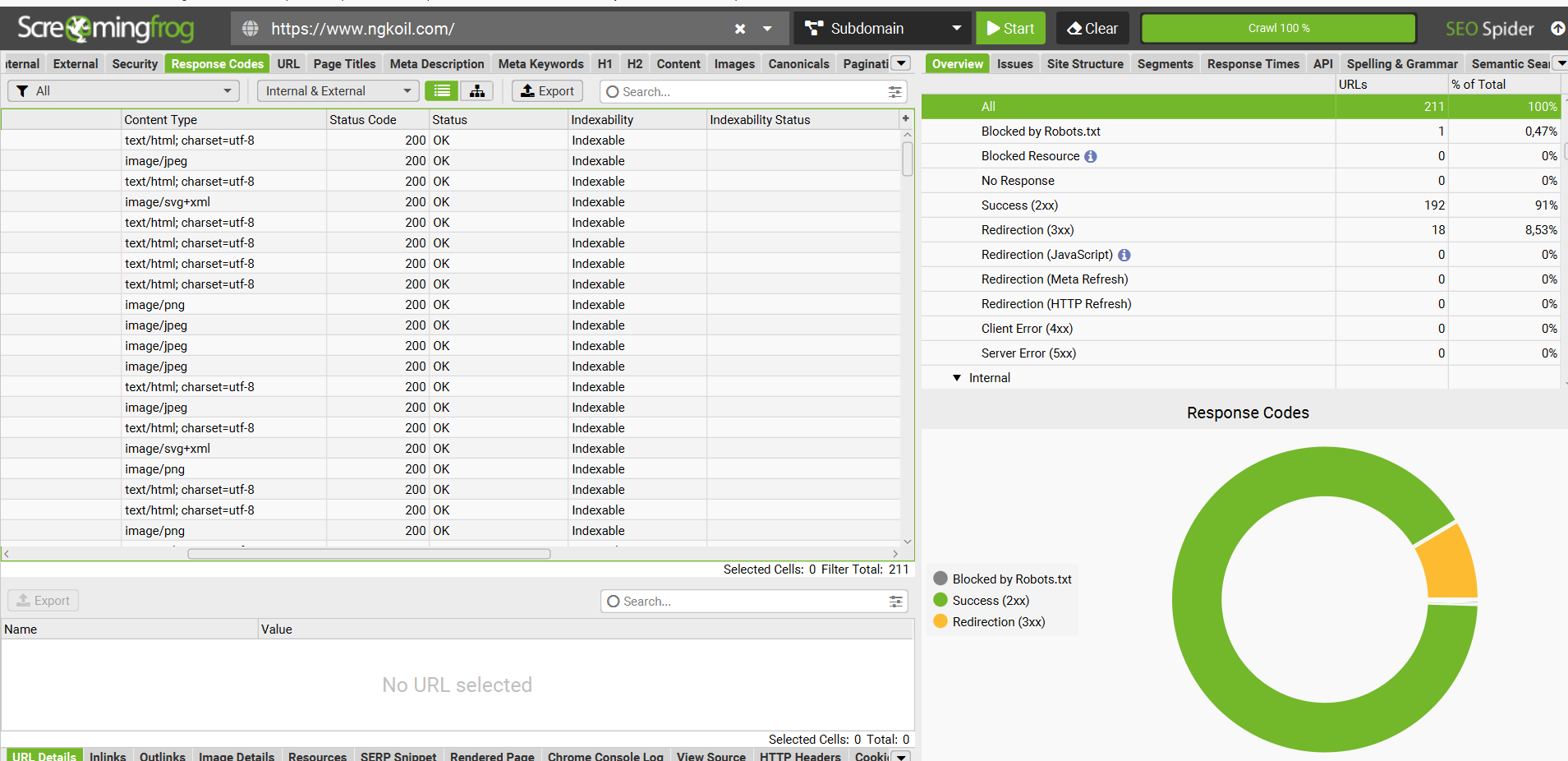Open the Page Titles tab
Viewport: 1568px width, 761px height.
[344, 63]
